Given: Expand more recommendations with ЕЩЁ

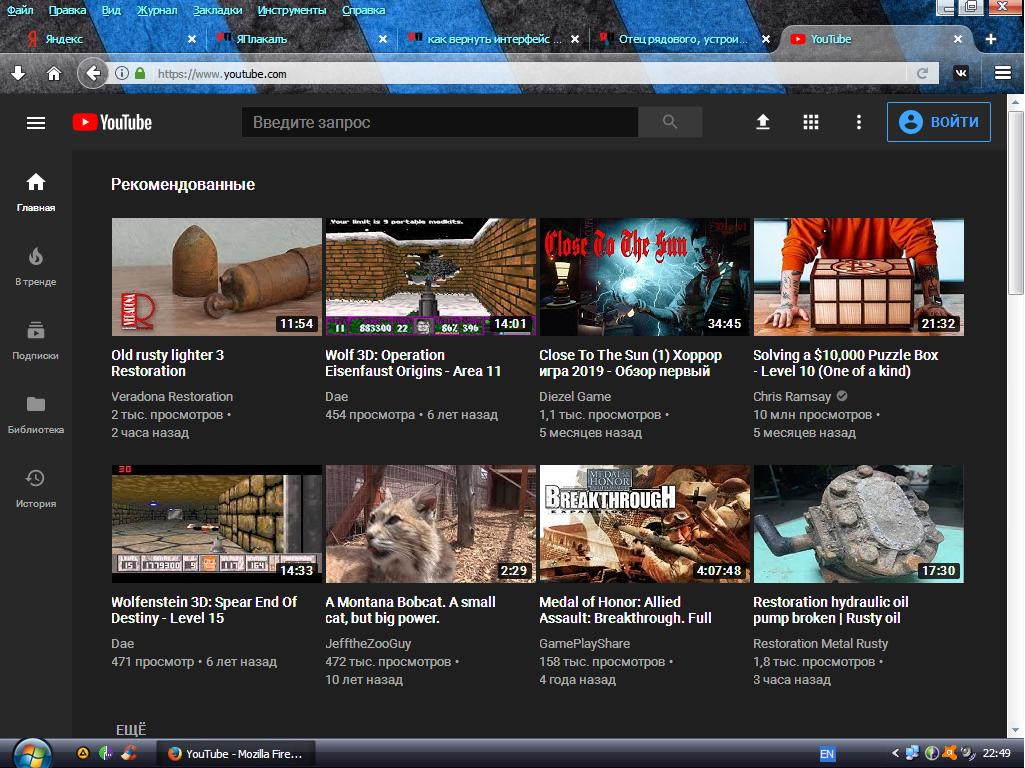Looking at the screenshot, I should click(x=130, y=729).
